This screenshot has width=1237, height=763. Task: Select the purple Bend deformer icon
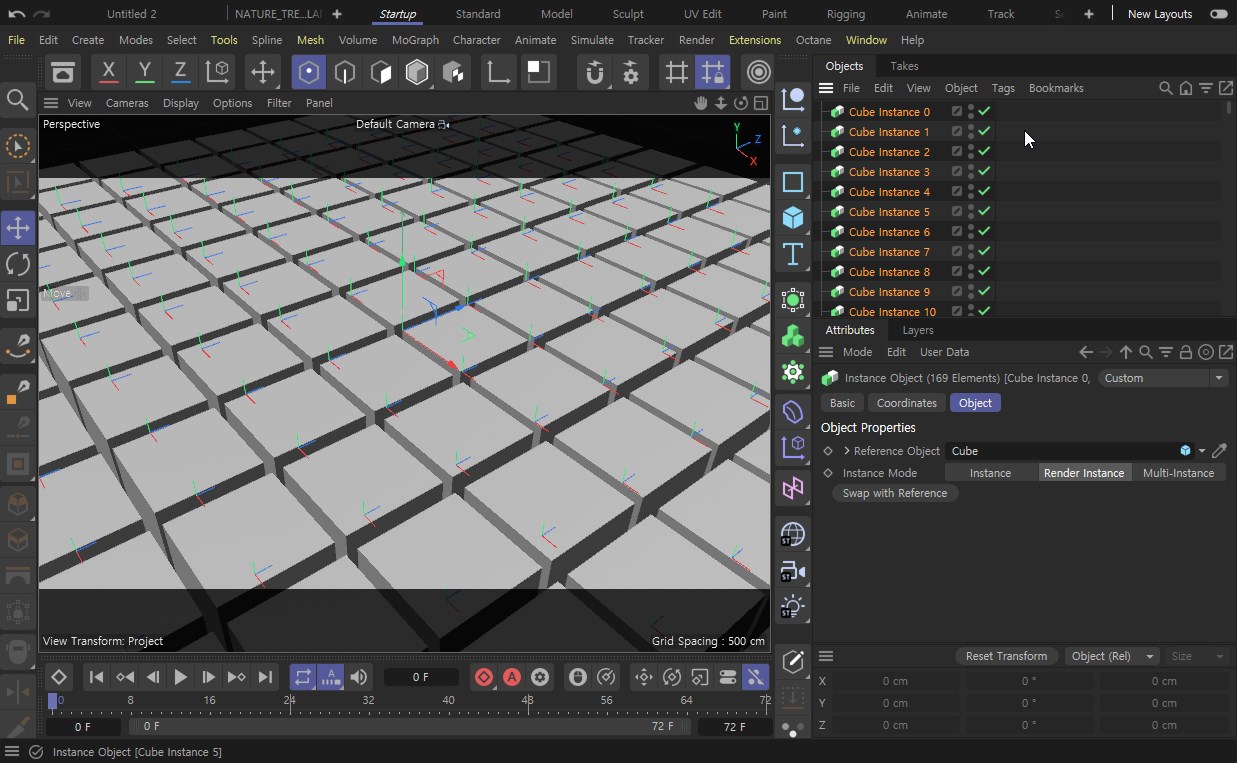[x=793, y=412]
